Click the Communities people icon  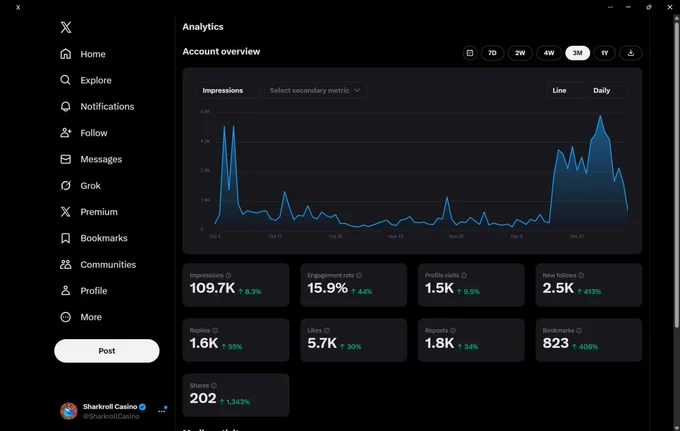(65, 264)
